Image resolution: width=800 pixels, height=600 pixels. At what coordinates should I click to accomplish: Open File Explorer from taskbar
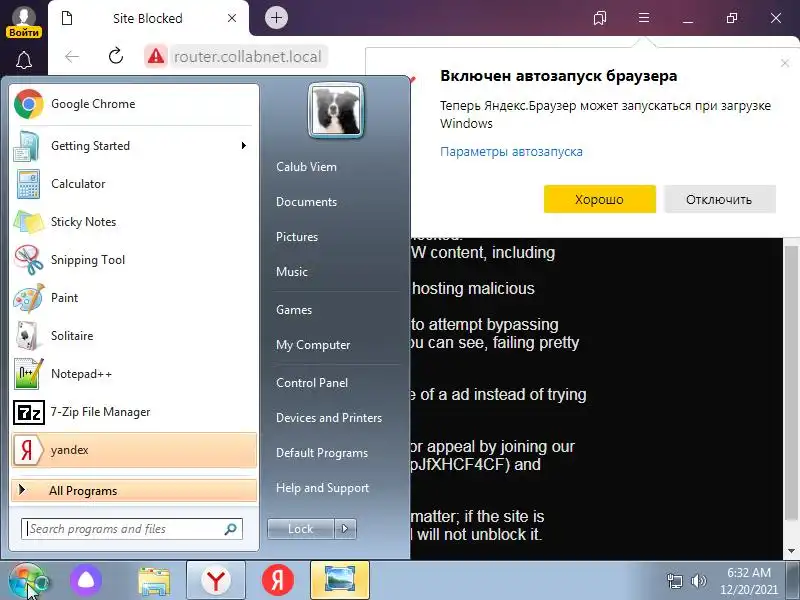pyautogui.click(x=154, y=581)
